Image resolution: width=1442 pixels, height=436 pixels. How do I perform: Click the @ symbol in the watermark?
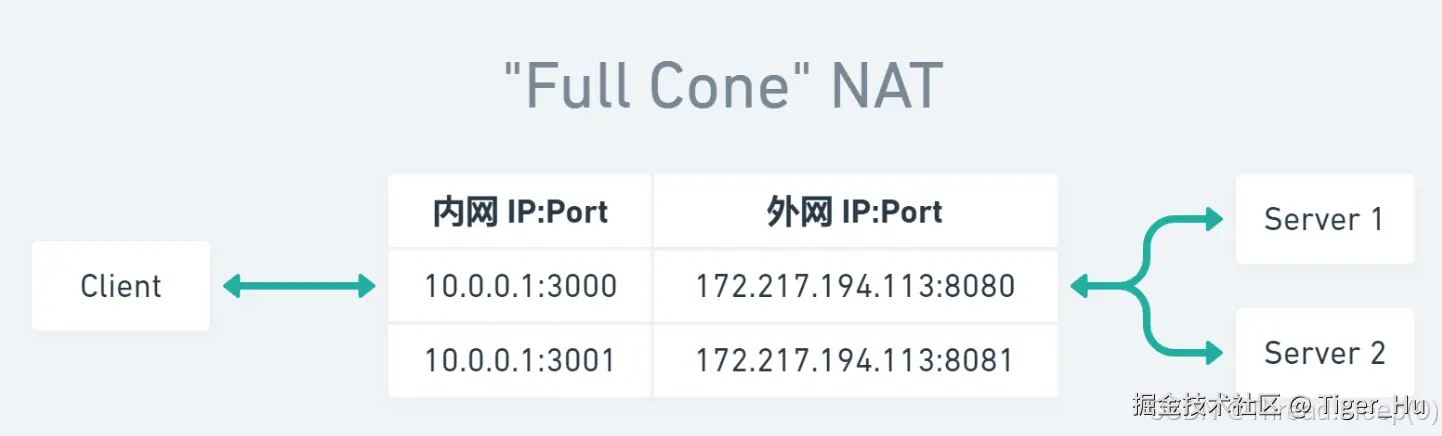(1299, 406)
